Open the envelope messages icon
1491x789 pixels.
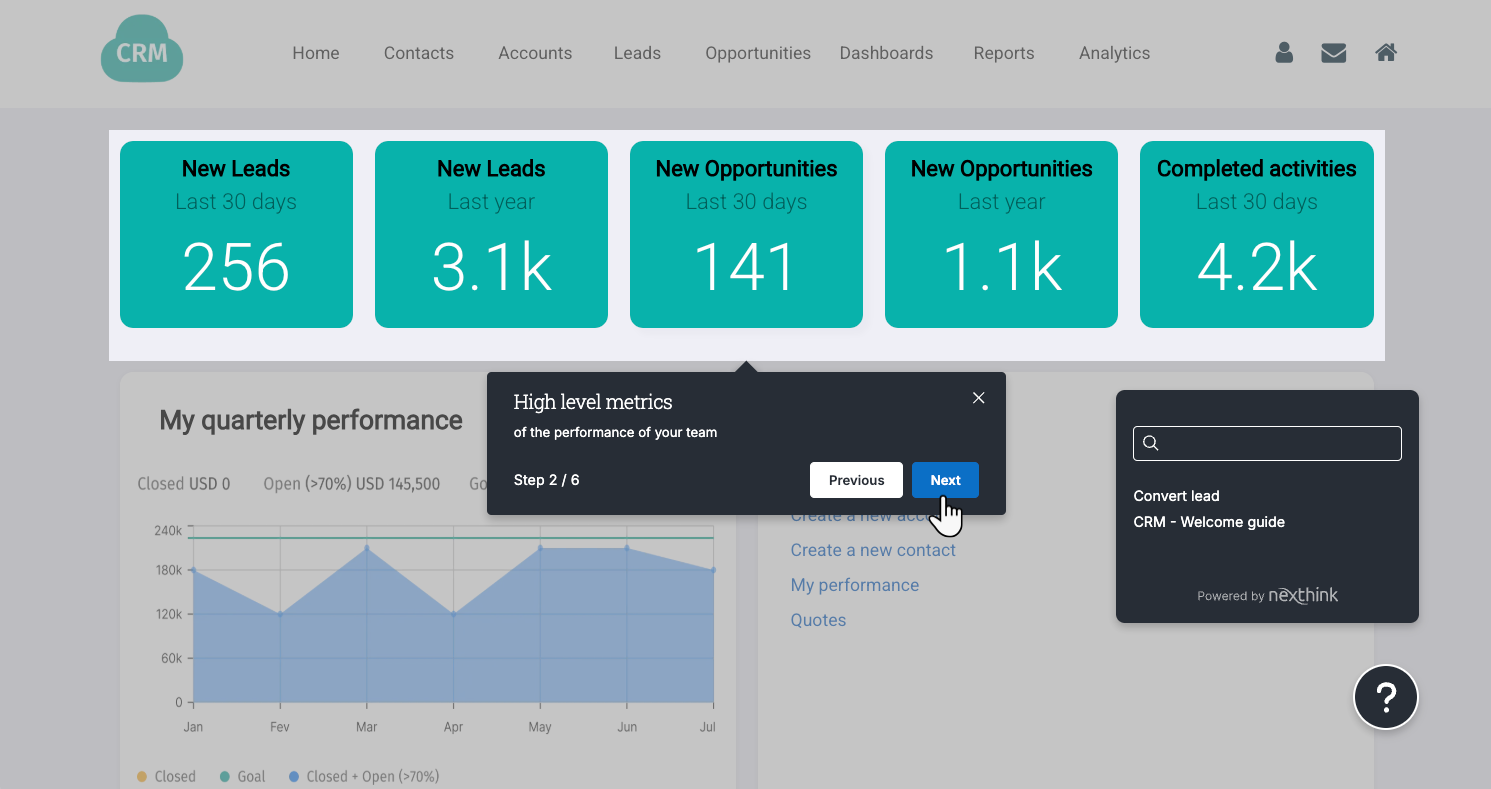[1333, 53]
